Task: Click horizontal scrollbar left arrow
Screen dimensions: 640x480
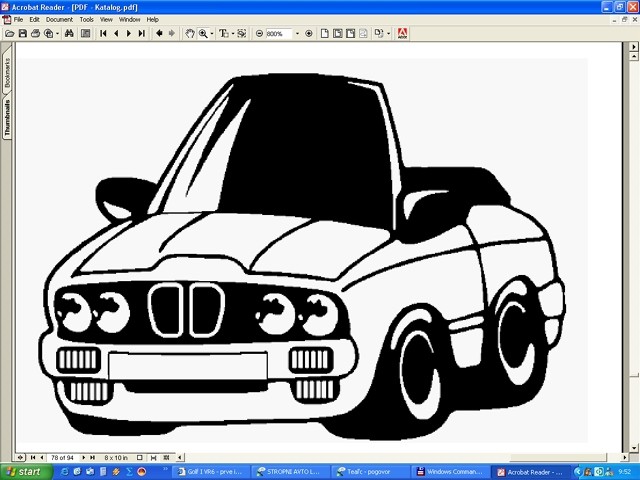Action: point(179,458)
